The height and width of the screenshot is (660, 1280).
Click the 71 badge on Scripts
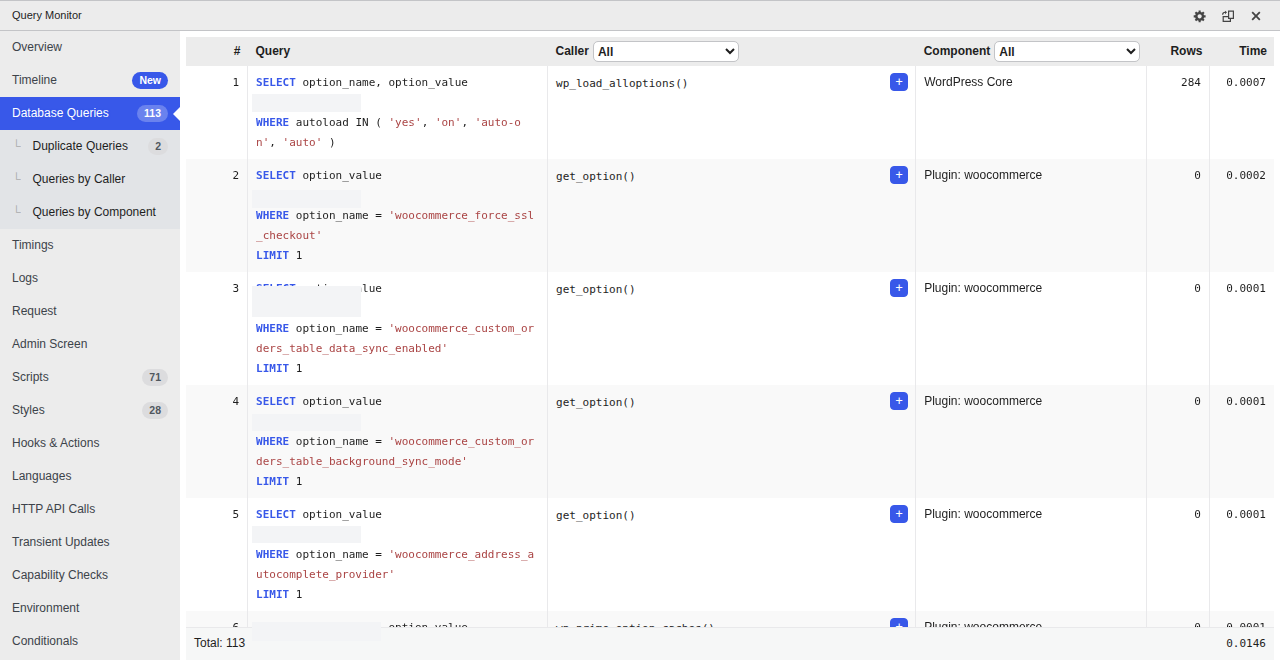pos(155,377)
